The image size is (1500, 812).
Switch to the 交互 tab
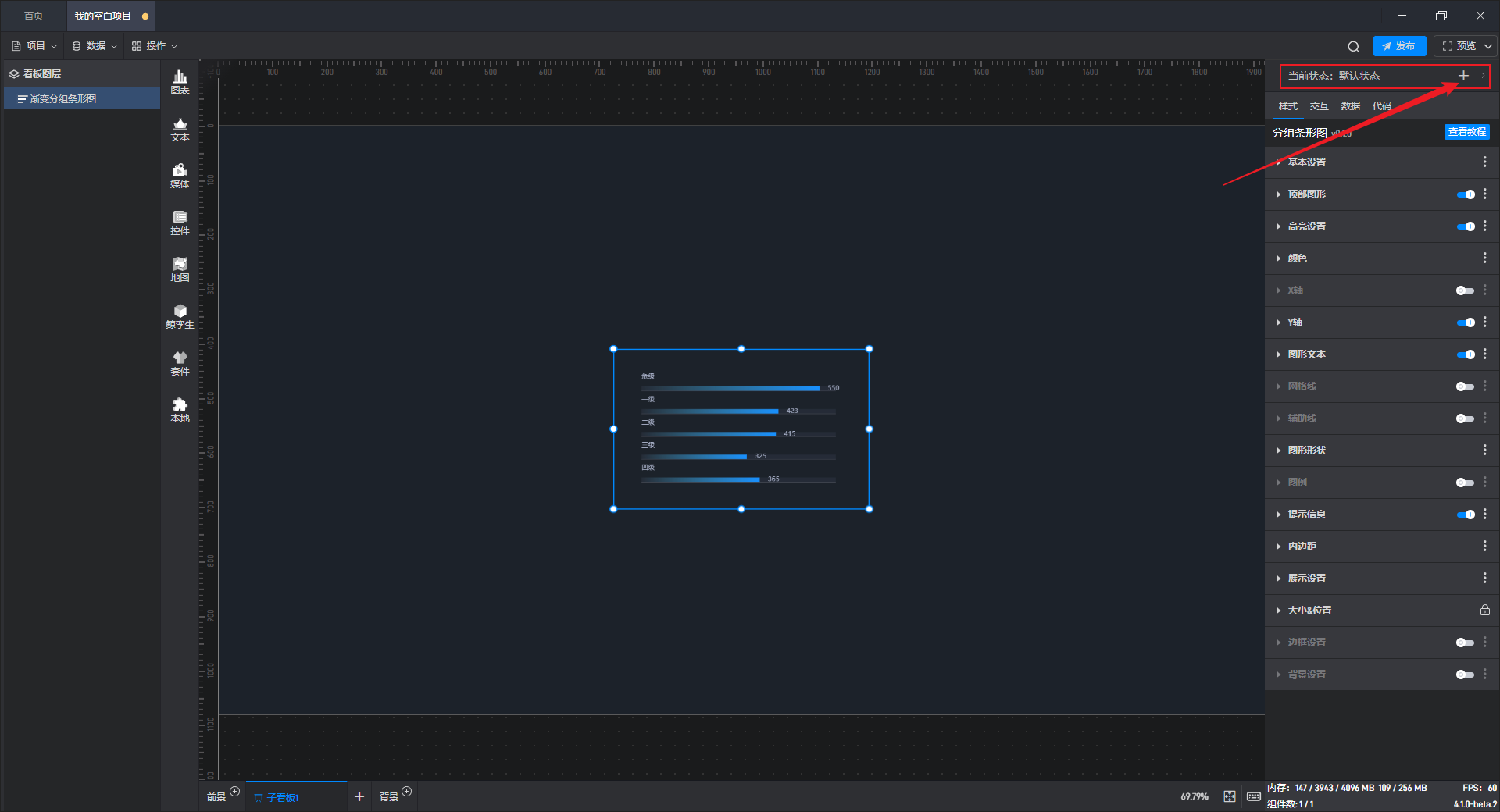click(1319, 106)
